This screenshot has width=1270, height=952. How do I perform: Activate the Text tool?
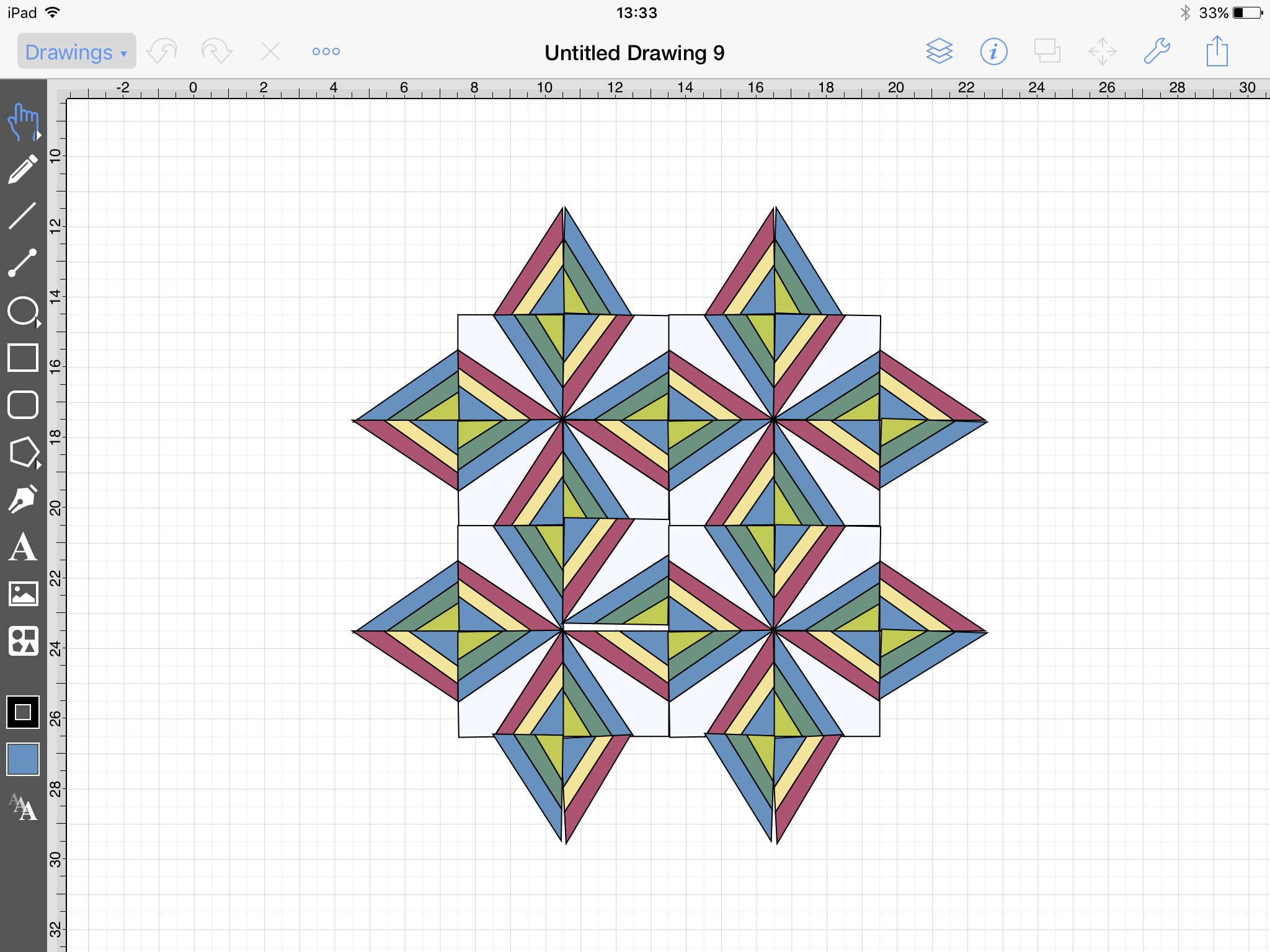pyautogui.click(x=23, y=547)
